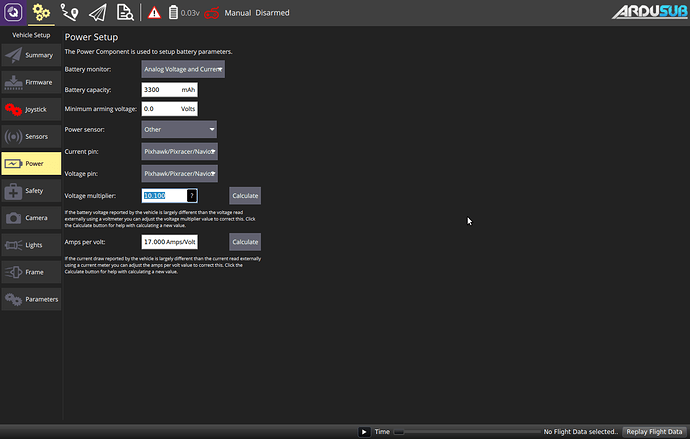Image resolution: width=690 pixels, height=439 pixels.
Task: Open Vehicle Setup gears icon
Action: [x=41, y=12]
